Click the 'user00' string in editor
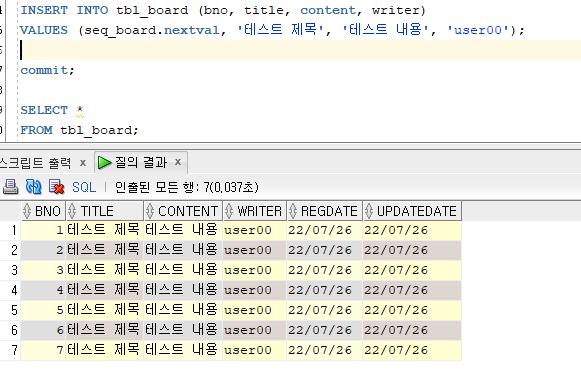The image size is (581, 372). tap(478, 30)
